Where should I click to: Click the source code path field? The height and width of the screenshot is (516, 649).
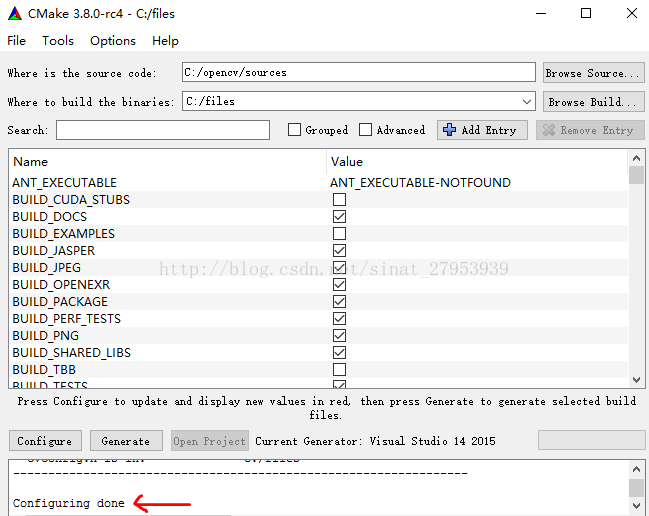(359, 72)
